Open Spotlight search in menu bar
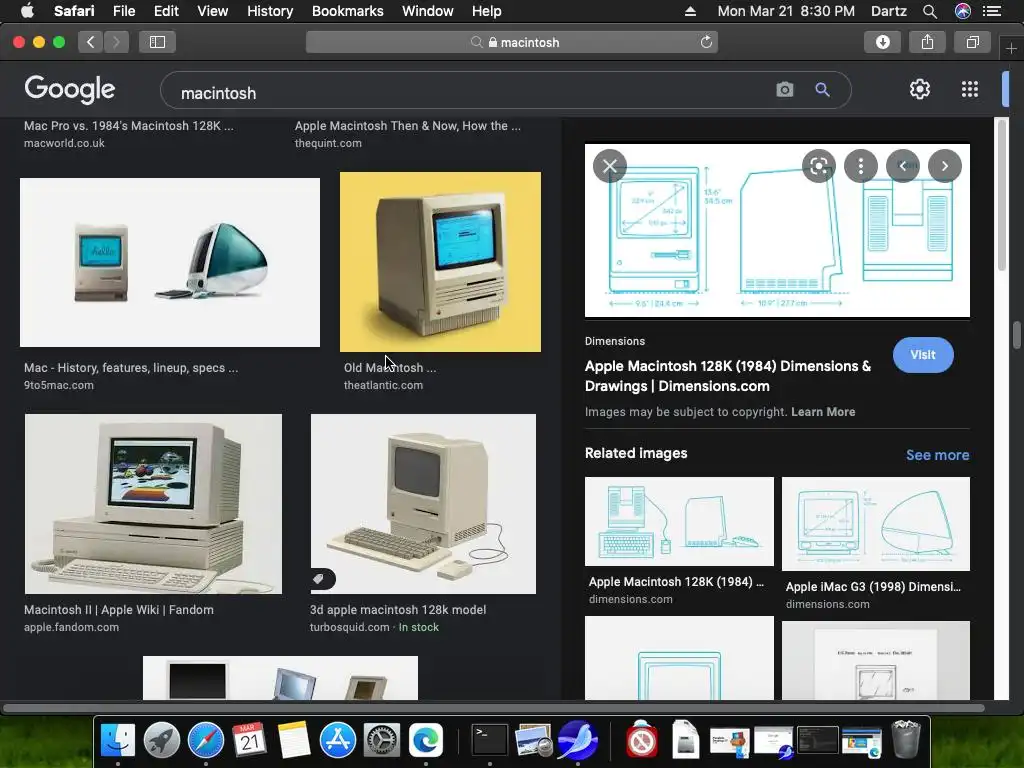This screenshot has width=1024, height=768. [930, 11]
